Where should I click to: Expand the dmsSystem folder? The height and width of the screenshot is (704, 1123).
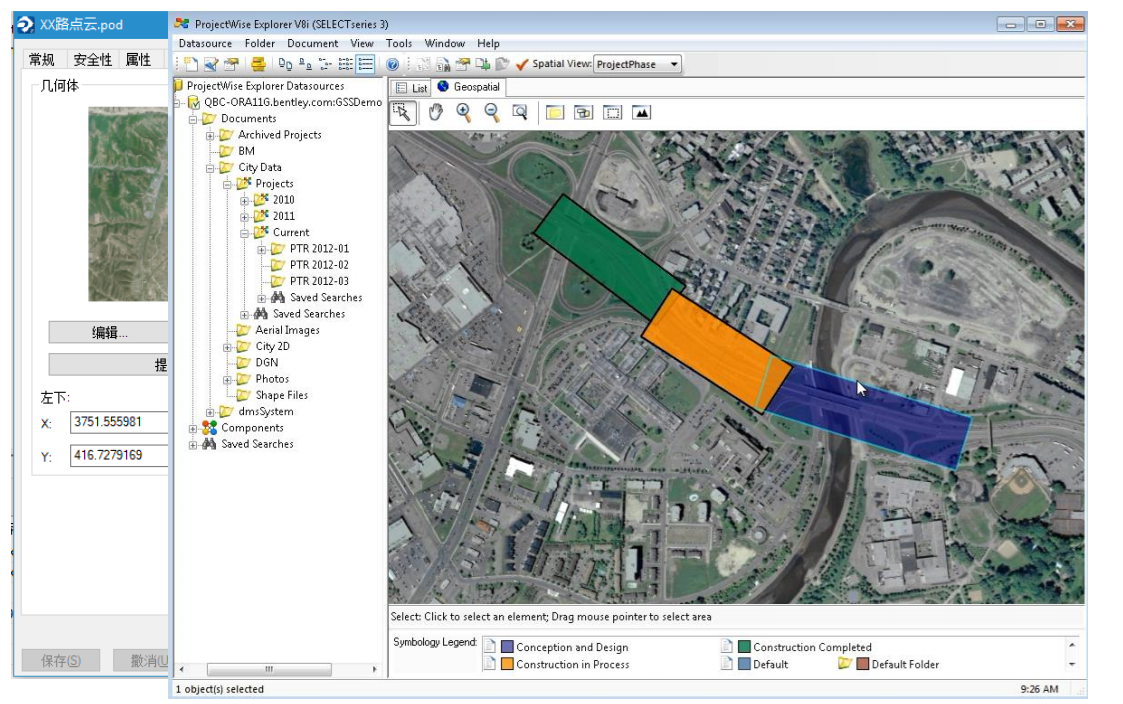(210, 413)
